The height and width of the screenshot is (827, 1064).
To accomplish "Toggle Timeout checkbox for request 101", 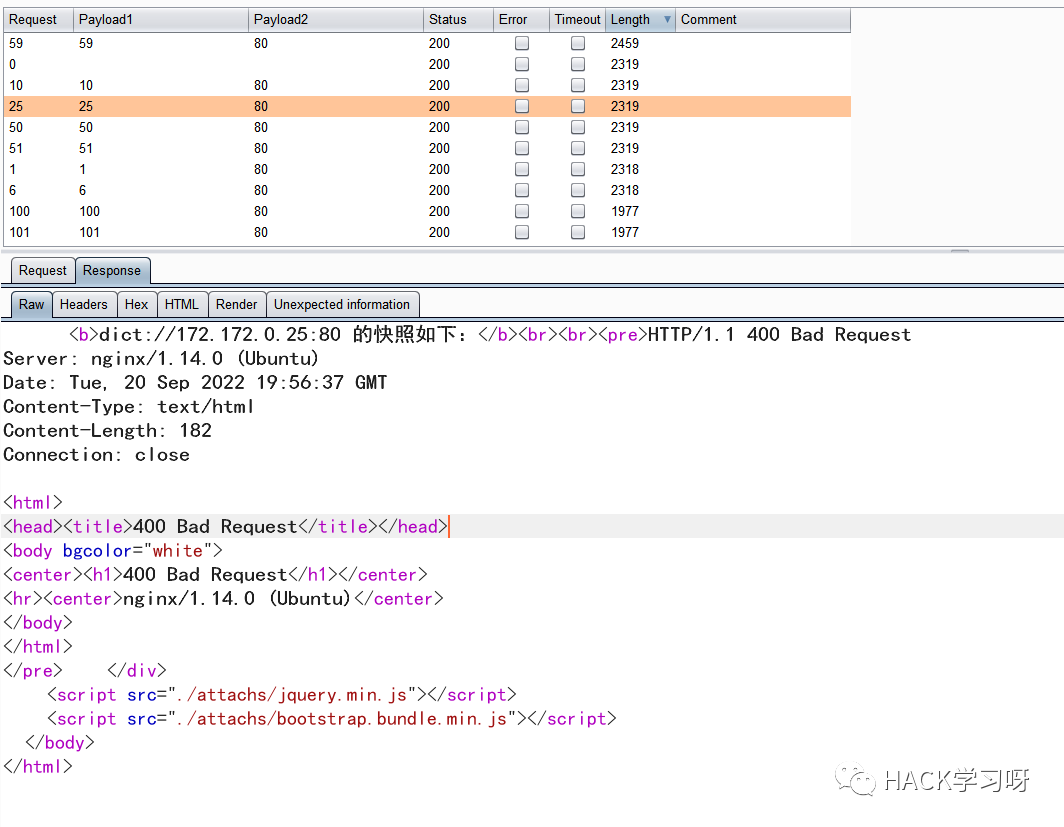I will click(x=577, y=233).
